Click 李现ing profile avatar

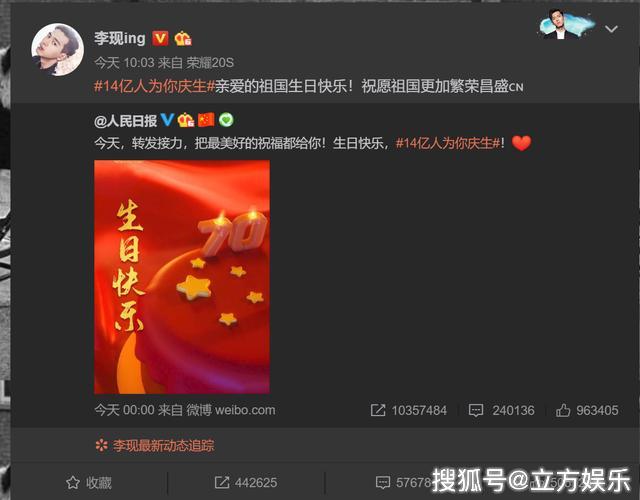coord(58,49)
